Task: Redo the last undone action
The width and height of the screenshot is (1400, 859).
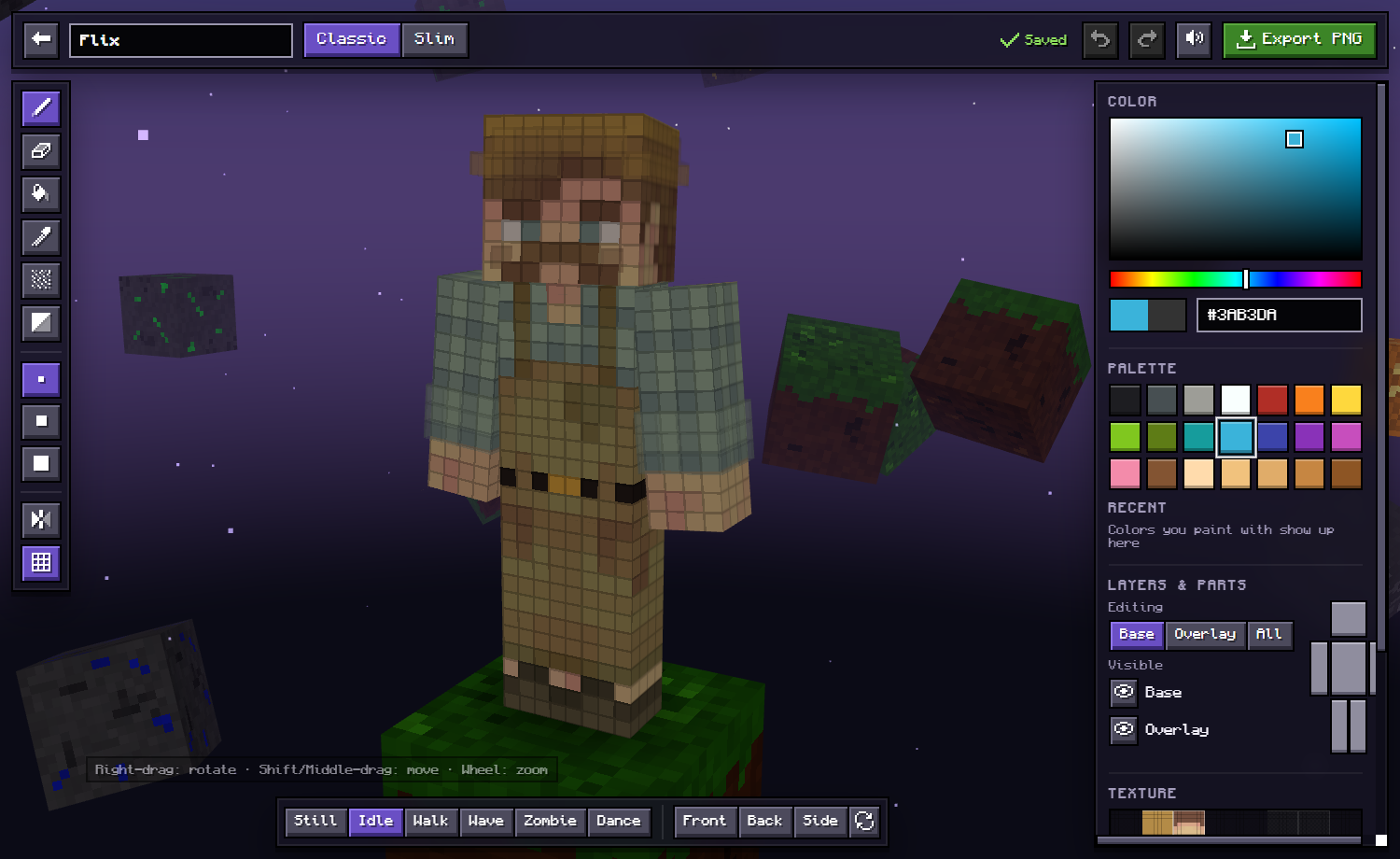Action: pos(1147,39)
